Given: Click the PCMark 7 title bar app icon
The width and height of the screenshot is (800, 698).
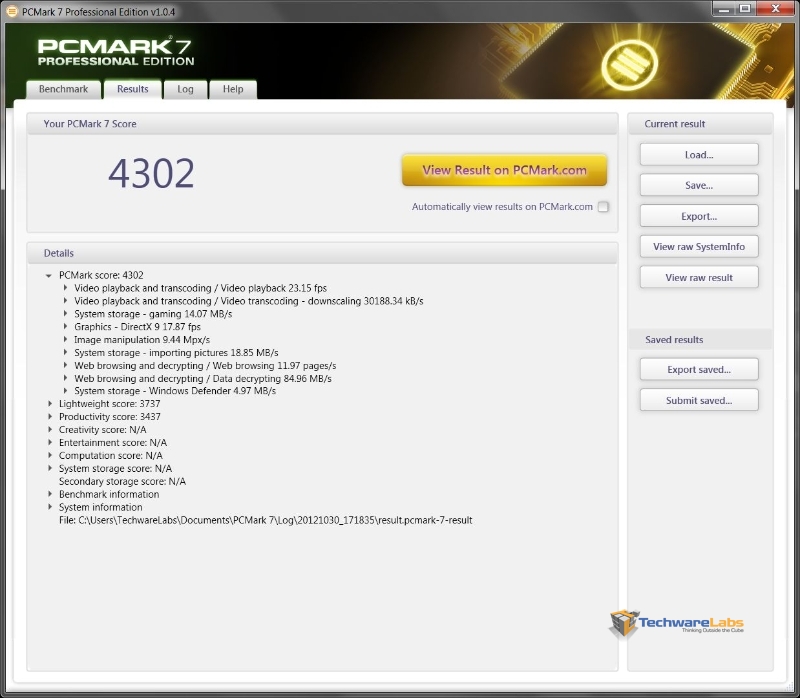Looking at the screenshot, I should coord(11,11).
